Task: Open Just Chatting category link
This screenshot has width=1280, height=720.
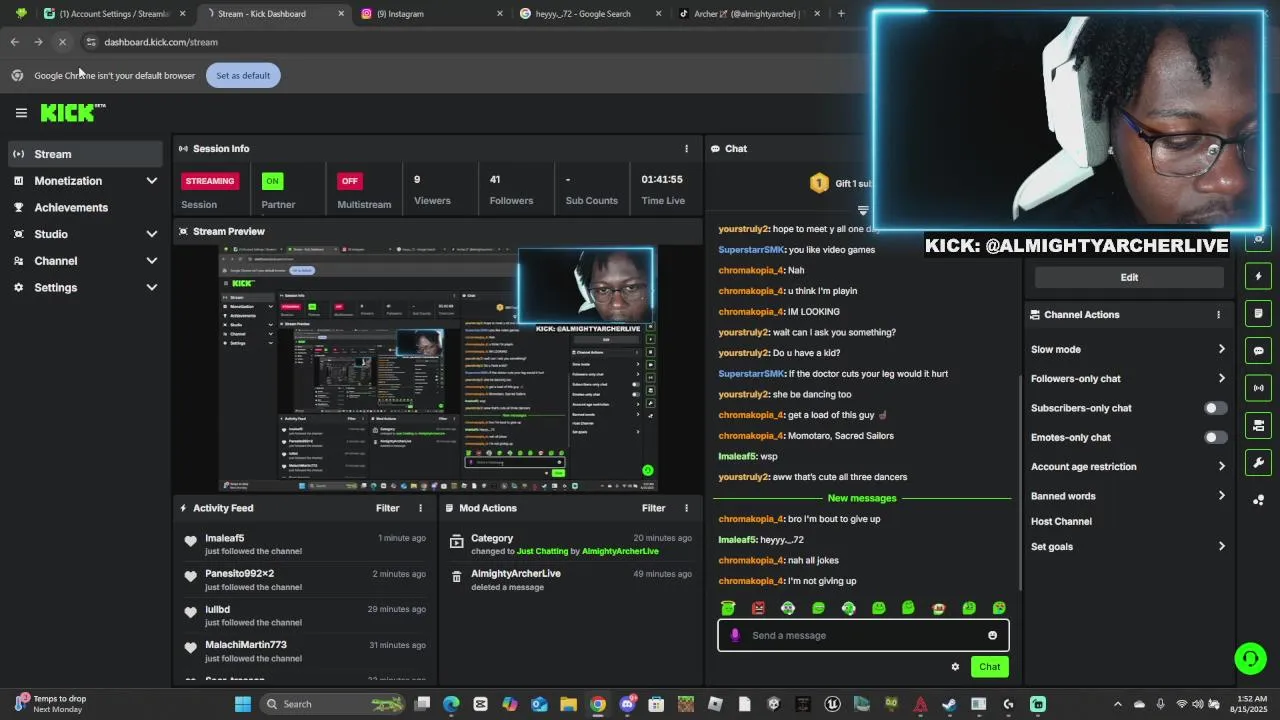Action: click(x=542, y=551)
